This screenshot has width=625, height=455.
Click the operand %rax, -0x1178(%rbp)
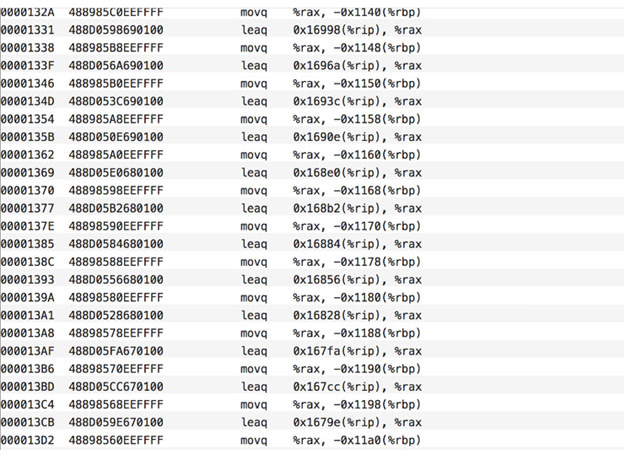[357, 262]
